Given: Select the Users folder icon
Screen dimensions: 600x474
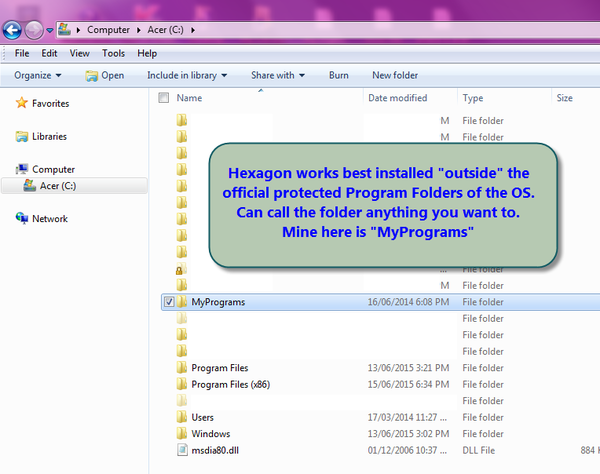Looking at the screenshot, I should pos(182,417).
